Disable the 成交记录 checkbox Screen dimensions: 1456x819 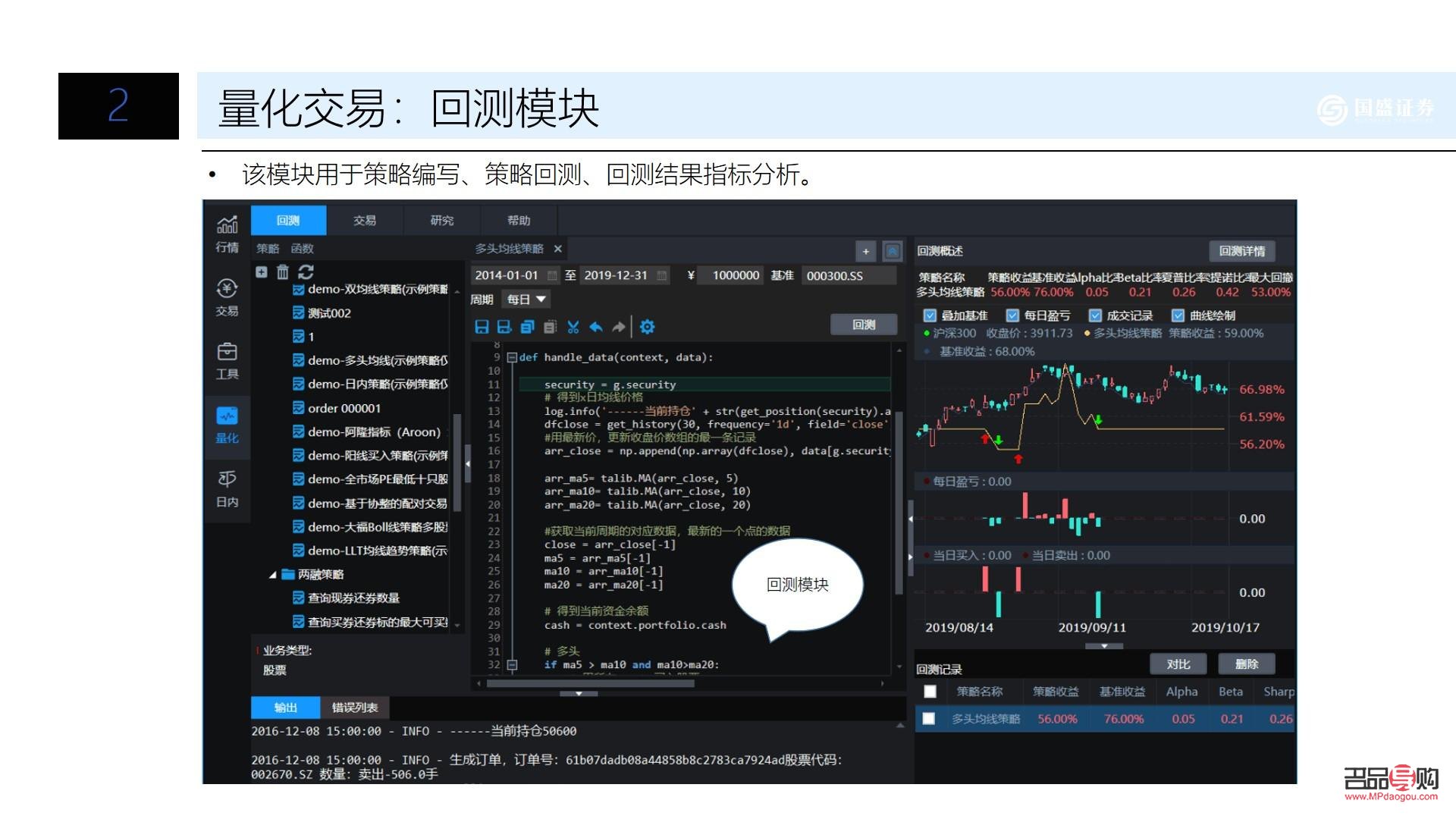pos(1096,315)
